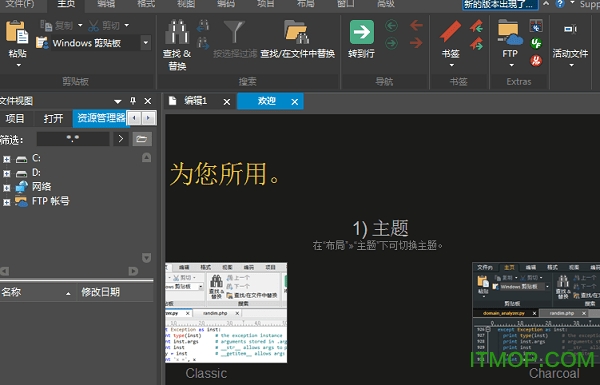Open the Active Files (活动文件) dropdown arrow
The image size is (600, 385).
(x=571, y=65)
